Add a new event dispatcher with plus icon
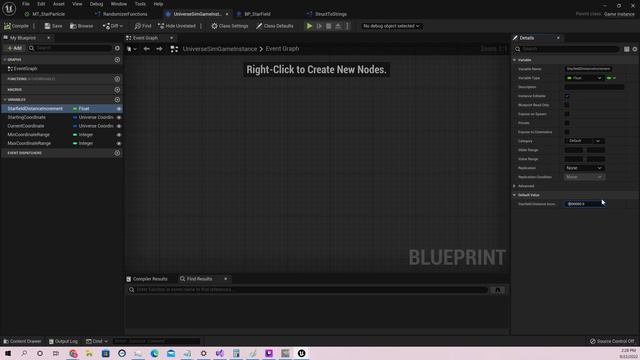The width and height of the screenshot is (640, 360). click(117, 153)
